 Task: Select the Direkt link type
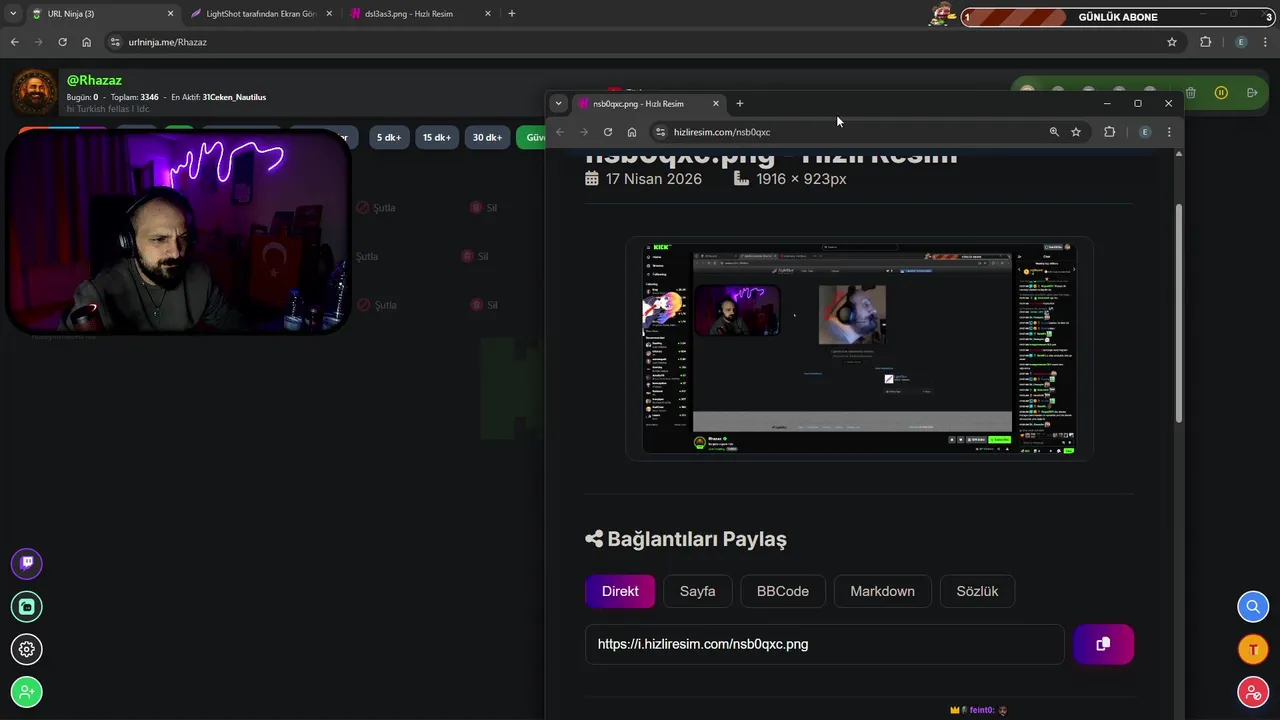pyautogui.click(x=620, y=591)
